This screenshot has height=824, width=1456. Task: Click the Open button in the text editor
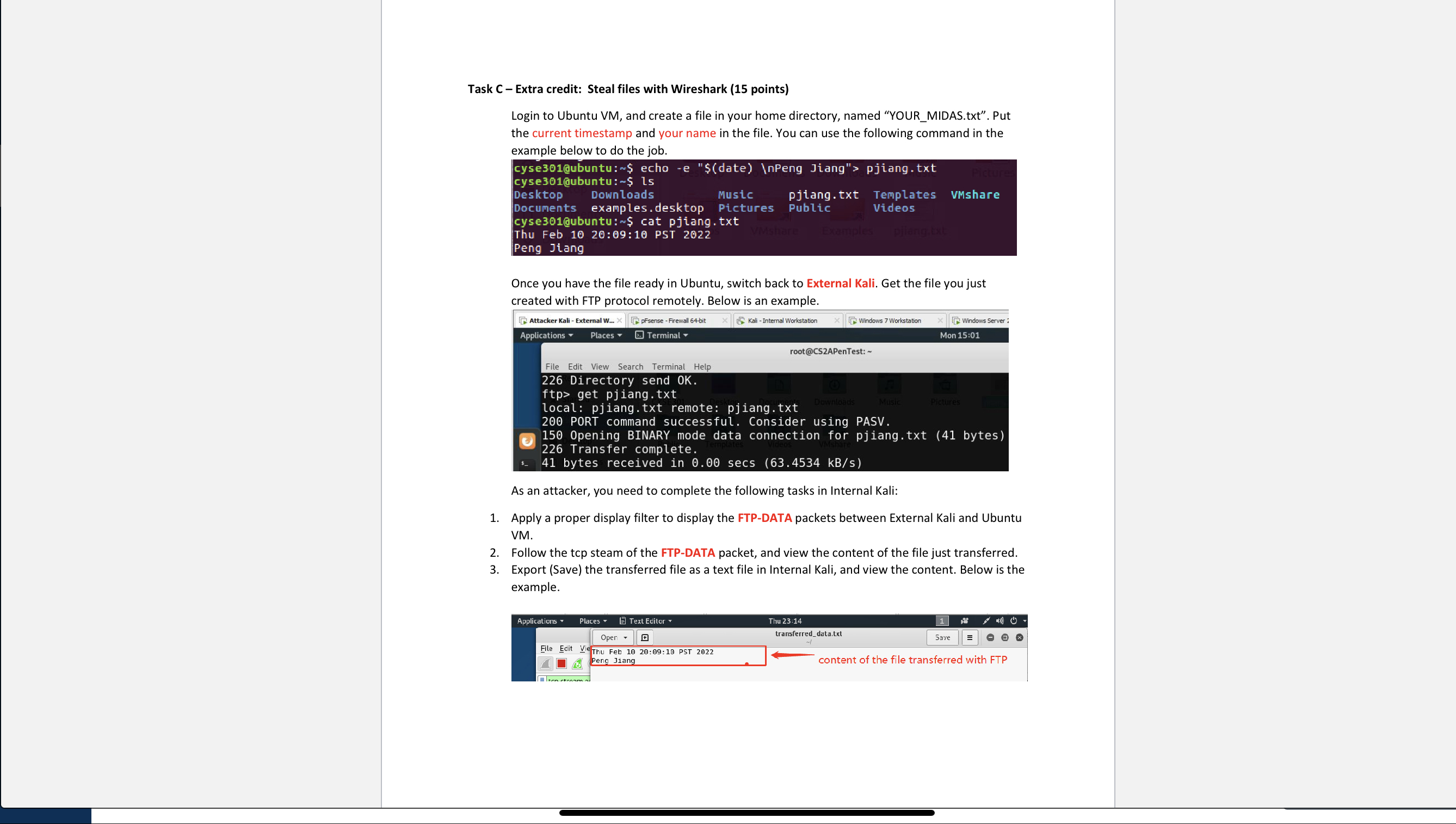[x=609, y=637]
